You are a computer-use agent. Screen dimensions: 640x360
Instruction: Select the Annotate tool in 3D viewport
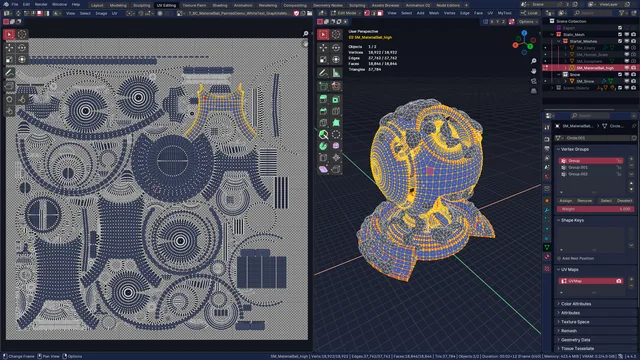pos(323,73)
